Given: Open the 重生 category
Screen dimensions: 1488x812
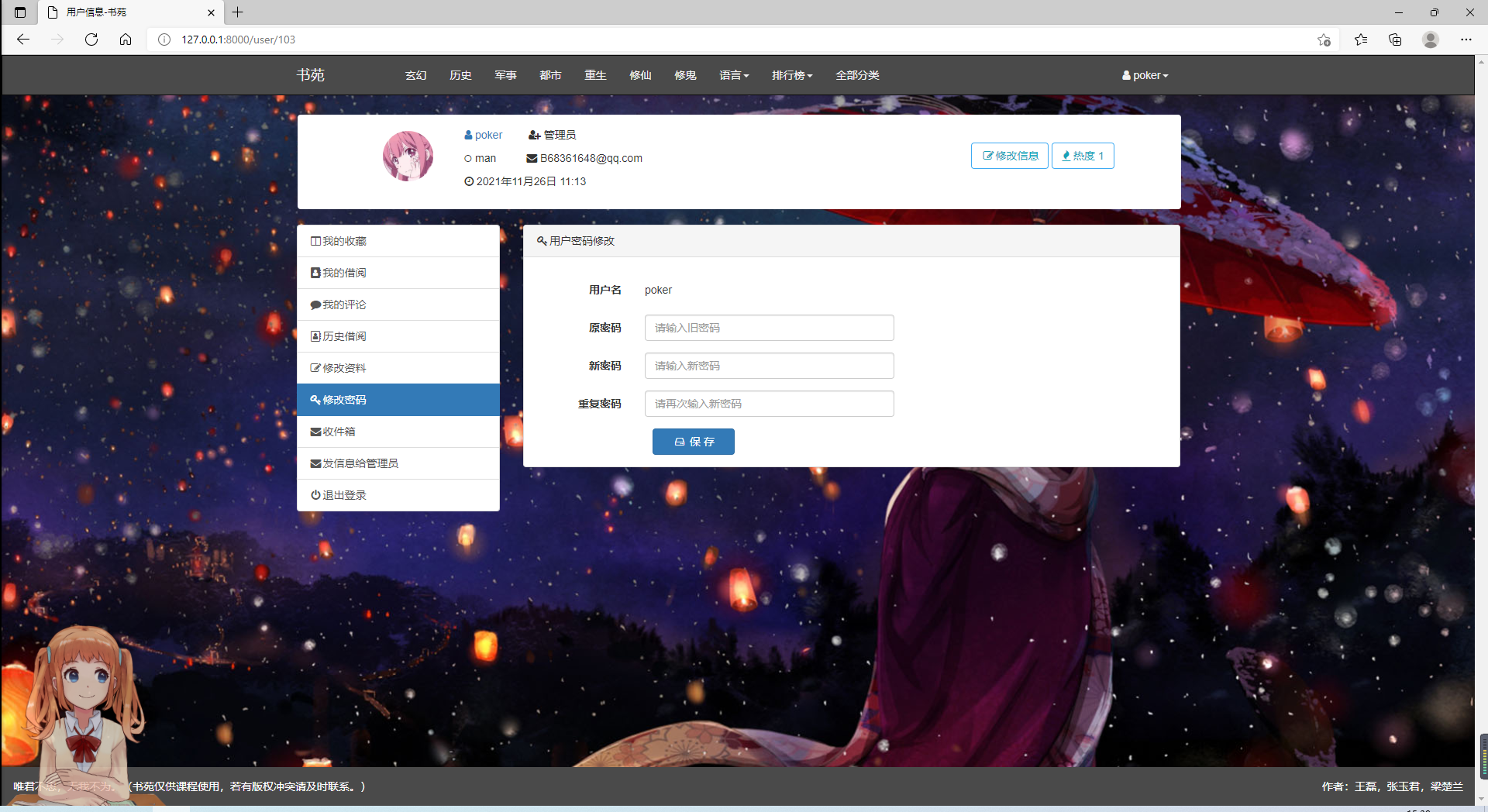Looking at the screenshot, I should pyautogui.click(x=596, y=75).
